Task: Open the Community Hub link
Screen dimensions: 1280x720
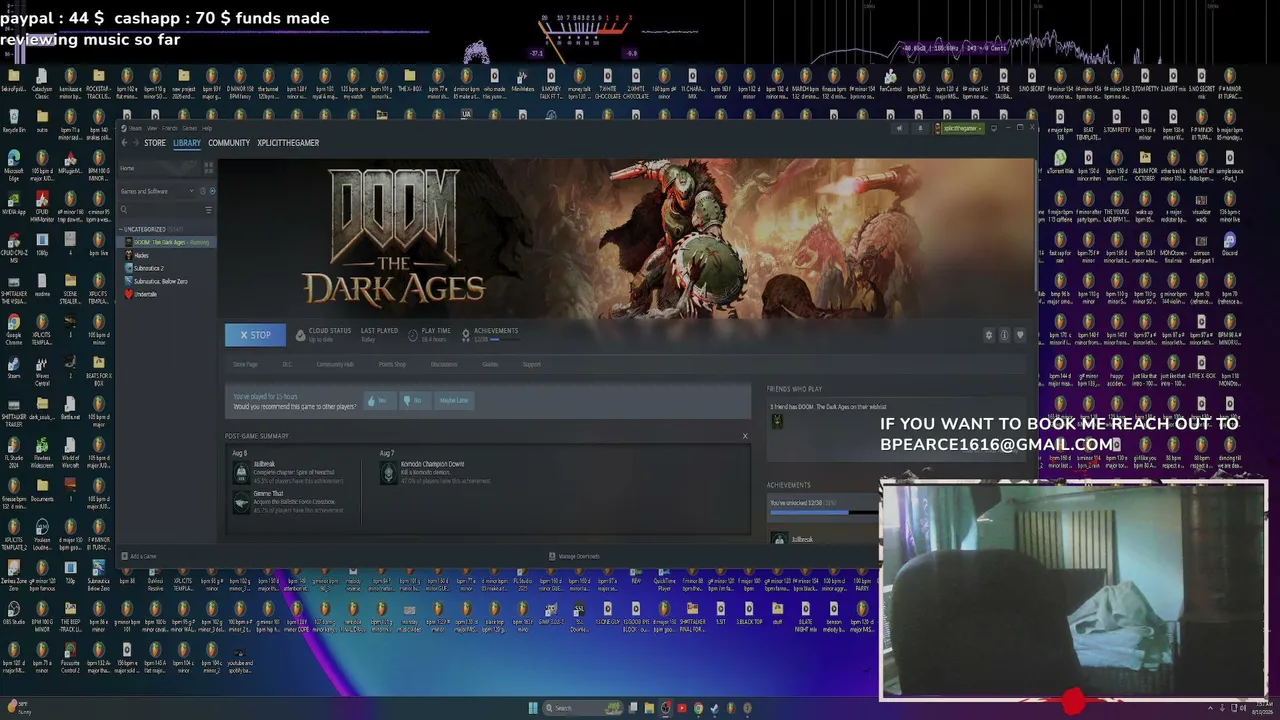Action: 335,364
